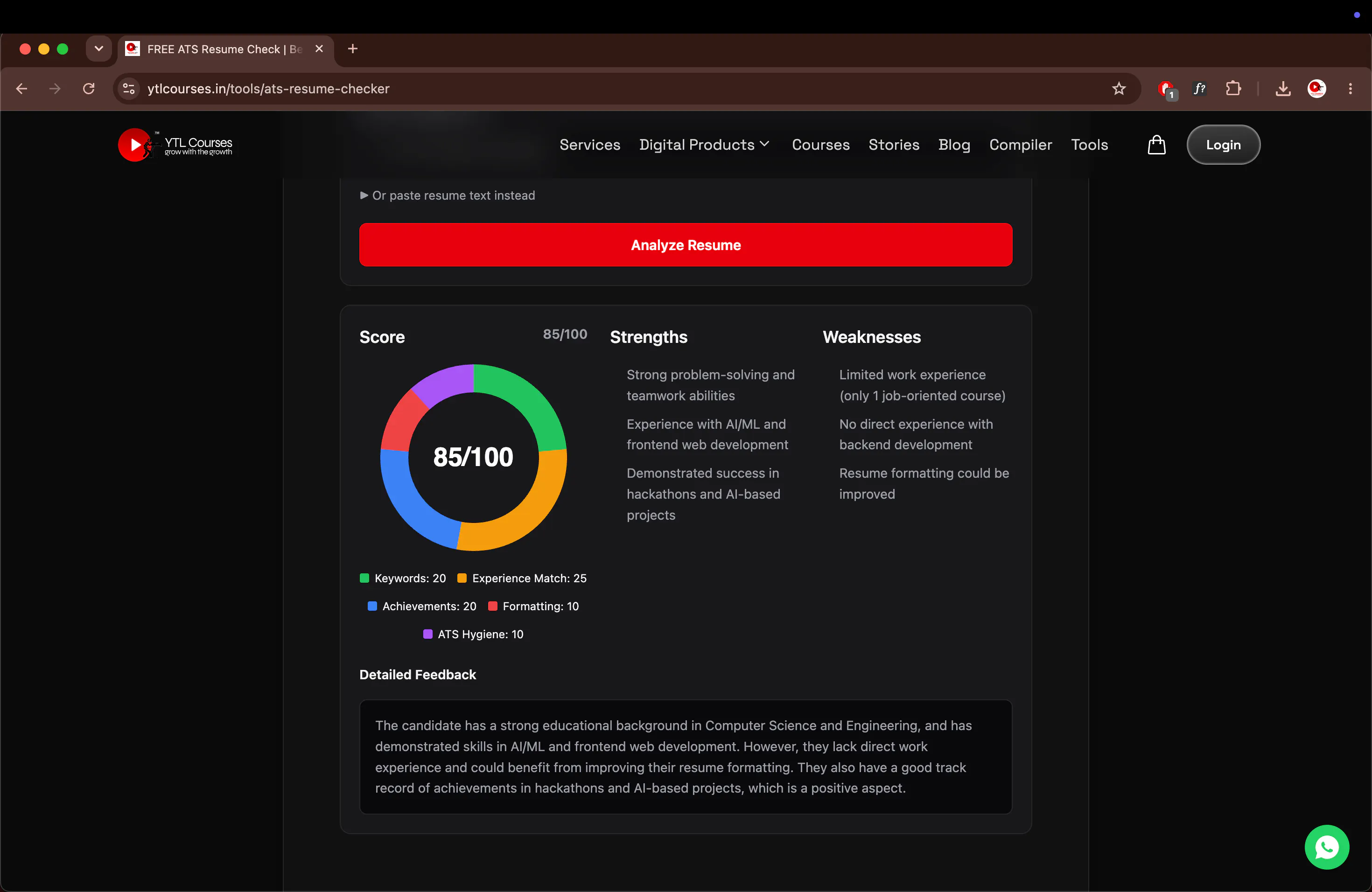Open the red shield extension with badge
The height and width of the screenshot is (892, 1372).
point(1166,89)
